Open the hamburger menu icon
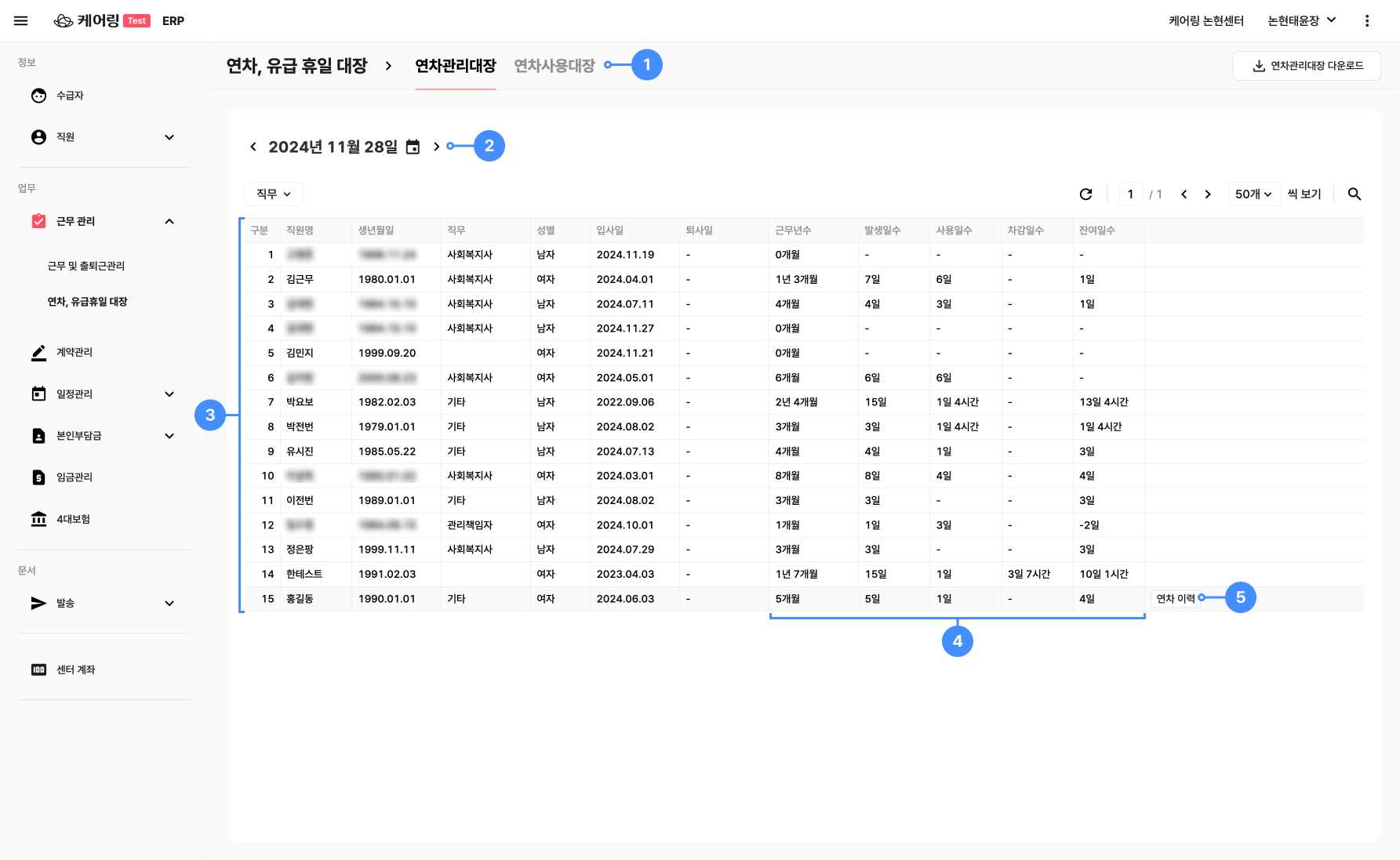 click(21, 21)
